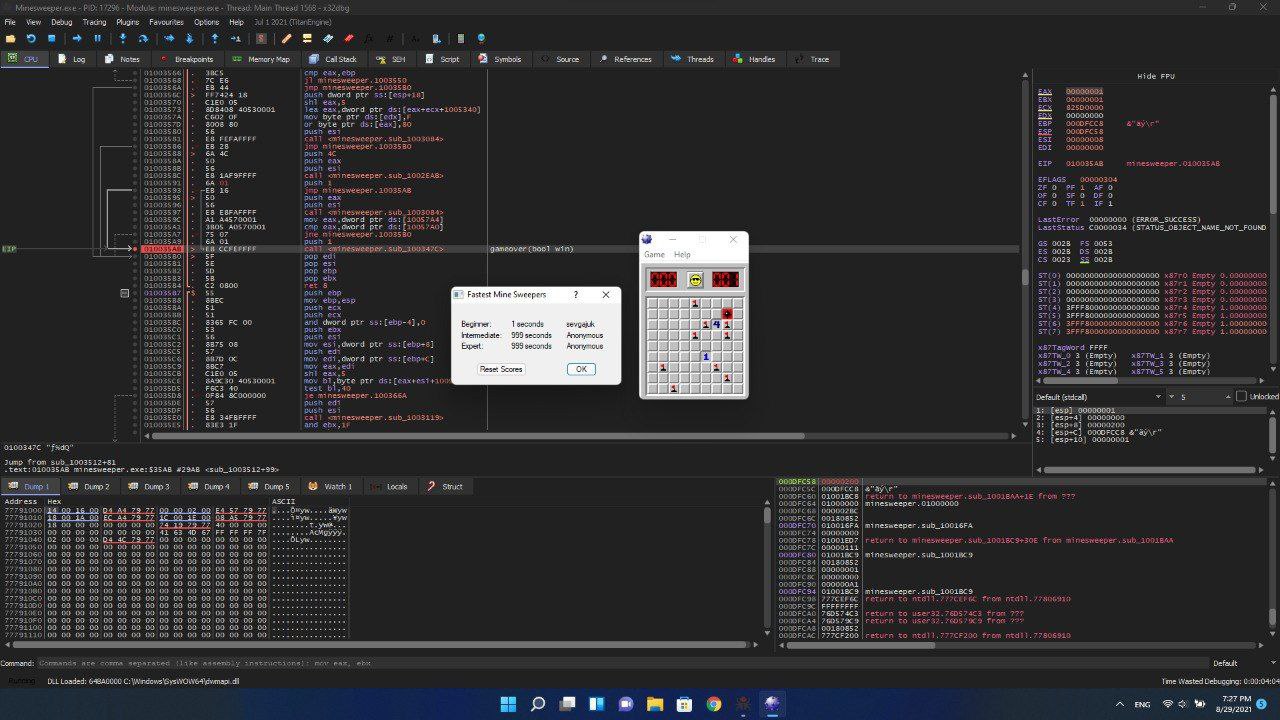The width and height of the screenshot is (1280, 720).
Task: Toggle the Unlocked checkbox in arguments panel
Action: (x=1241, y=396)
